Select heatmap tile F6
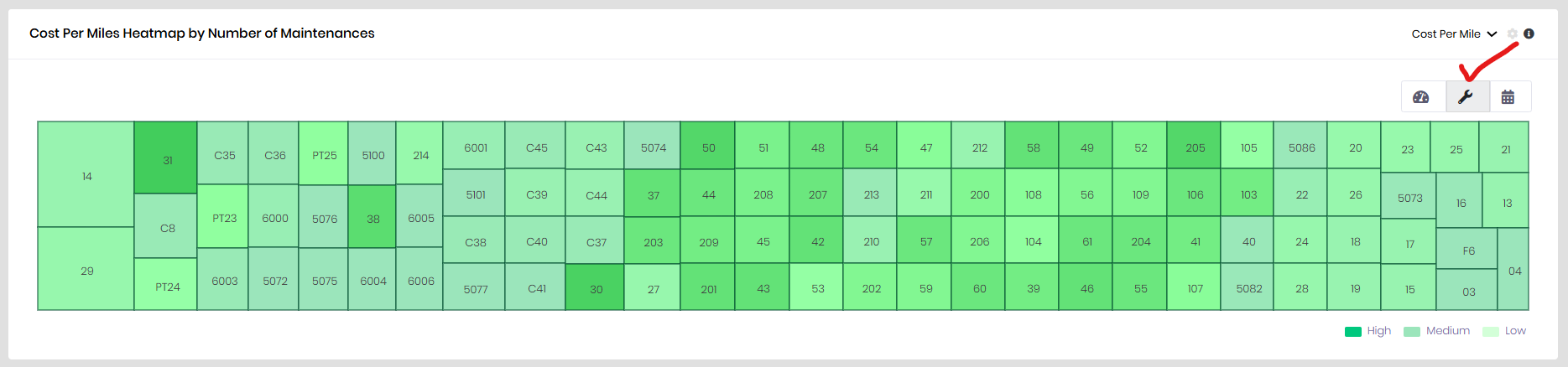Image resolution: width=1568 pixels, height=367 pixels. coord(1468,250)
